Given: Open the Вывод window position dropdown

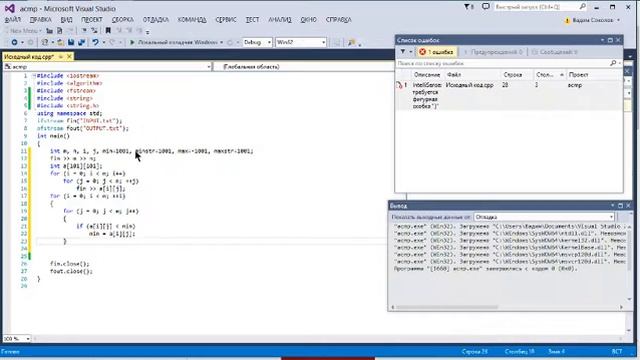Looking at the screenshot, I should click(612, 205).
